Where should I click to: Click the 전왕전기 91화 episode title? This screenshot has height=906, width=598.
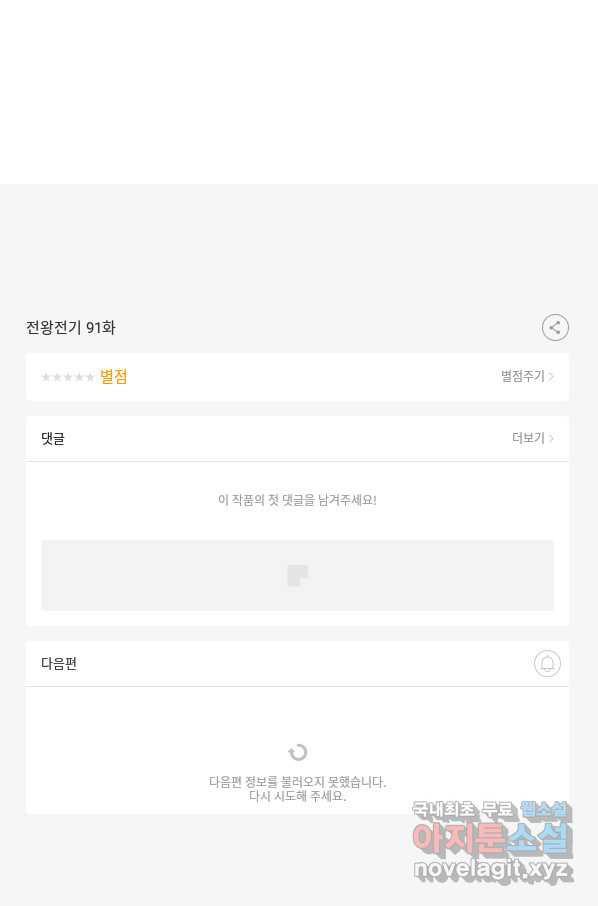(70, 328)
